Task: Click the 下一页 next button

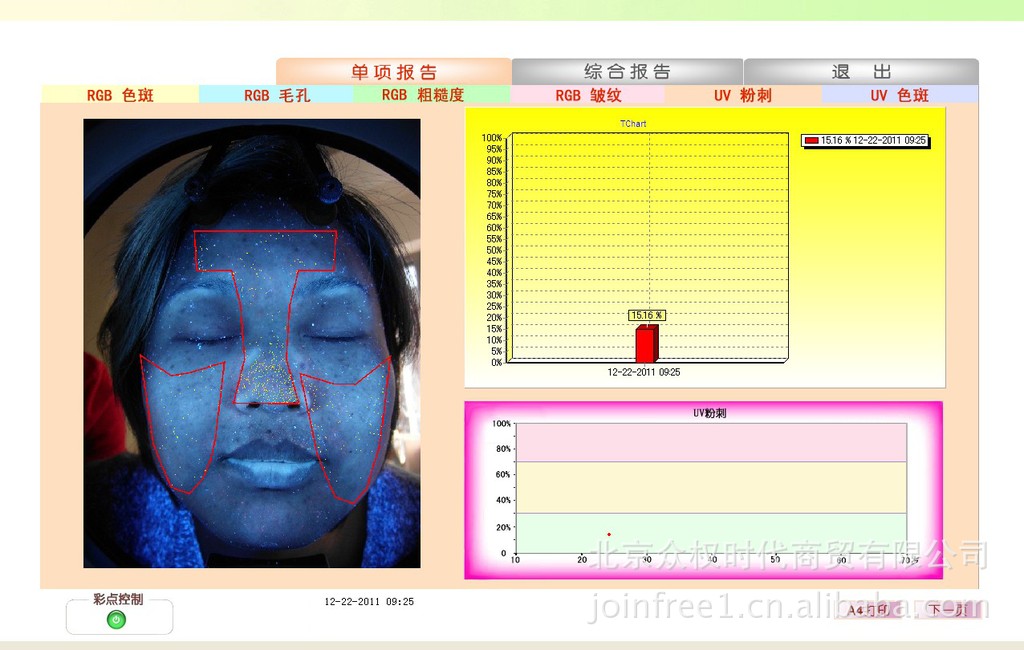Action: pos(947,609)
